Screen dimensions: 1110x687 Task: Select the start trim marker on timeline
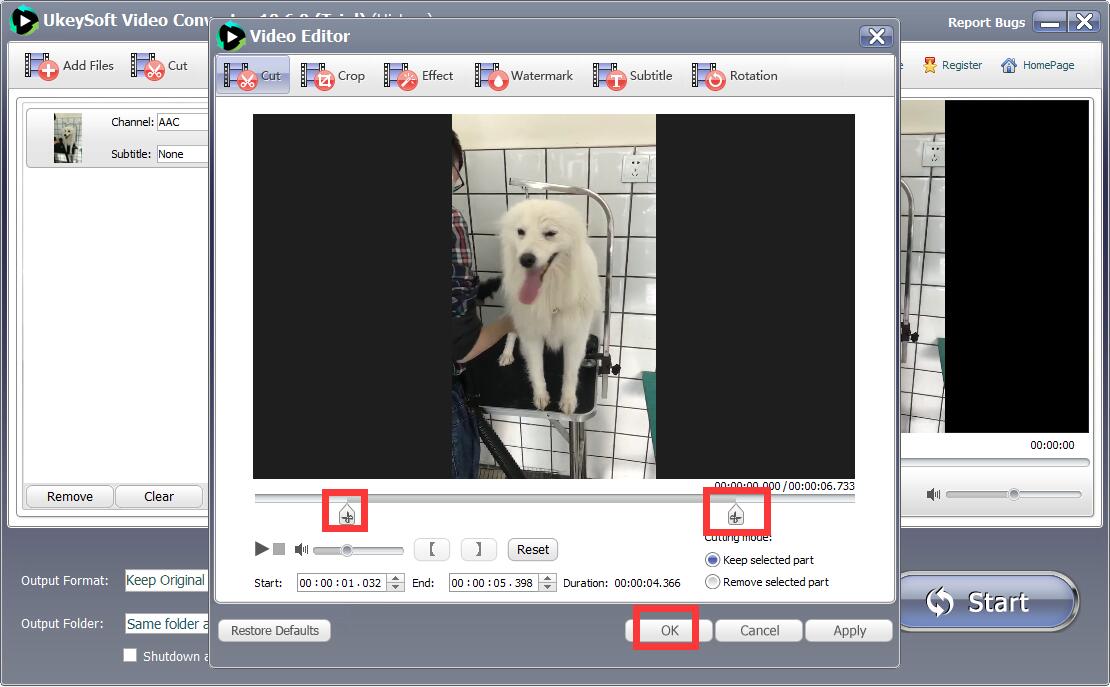pos(346,514)
